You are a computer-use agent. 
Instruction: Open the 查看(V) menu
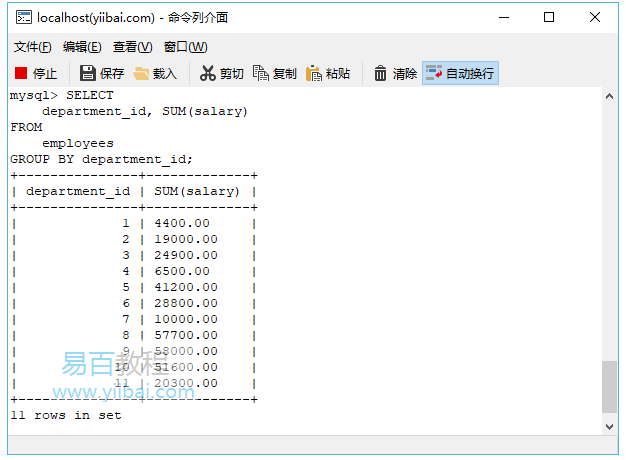[x=132, y=47]
